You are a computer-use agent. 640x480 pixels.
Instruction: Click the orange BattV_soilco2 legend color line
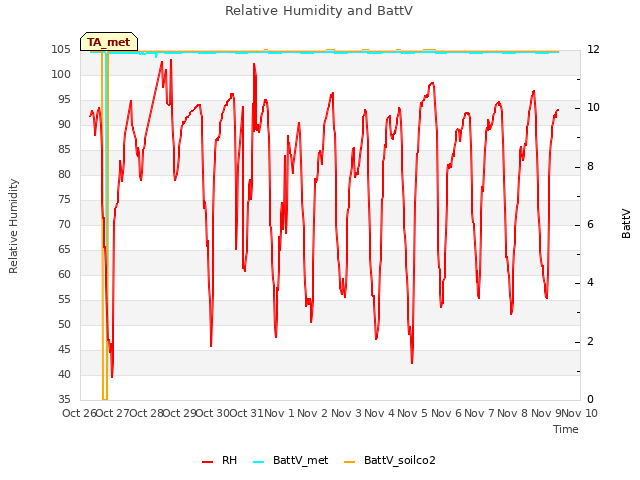pyautogui.click(x=350, y=462)
